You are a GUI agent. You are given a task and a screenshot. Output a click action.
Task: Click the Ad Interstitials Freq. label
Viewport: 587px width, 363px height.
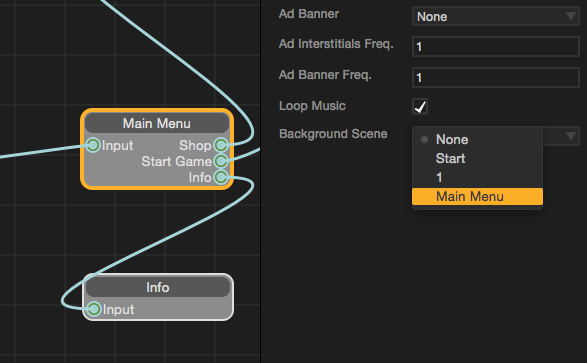point(336,44)
